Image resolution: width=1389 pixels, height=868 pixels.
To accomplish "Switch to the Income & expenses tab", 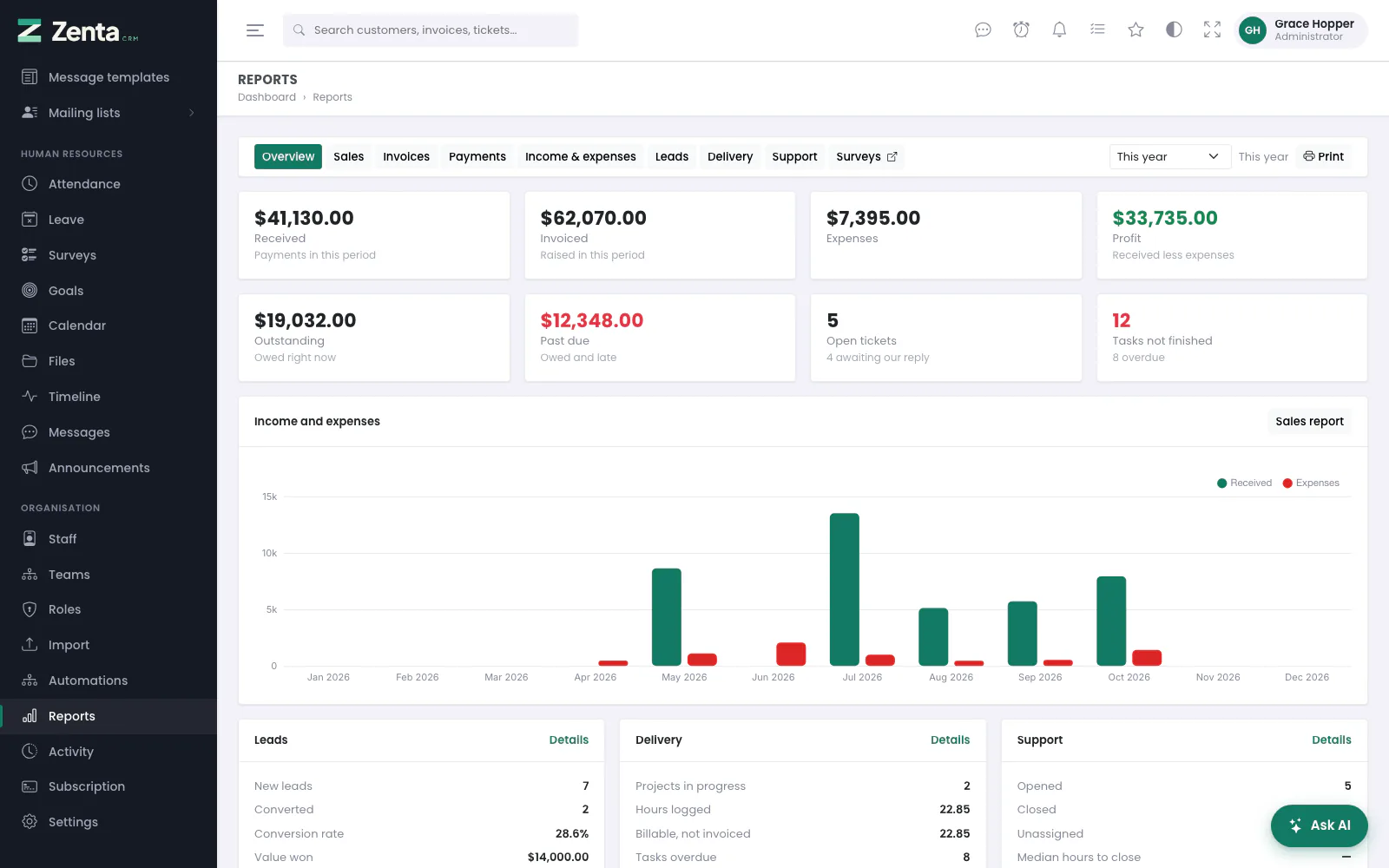I will tap(580, 156).
